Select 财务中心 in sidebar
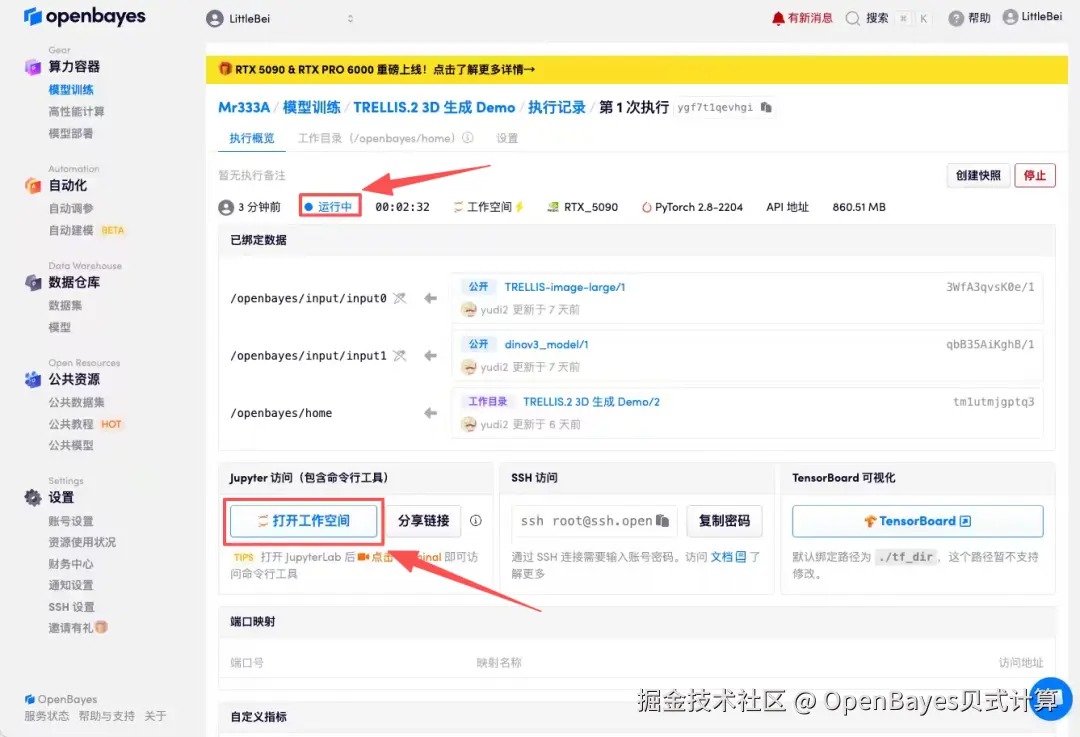Screen dimensions: 1080x737 71,564
